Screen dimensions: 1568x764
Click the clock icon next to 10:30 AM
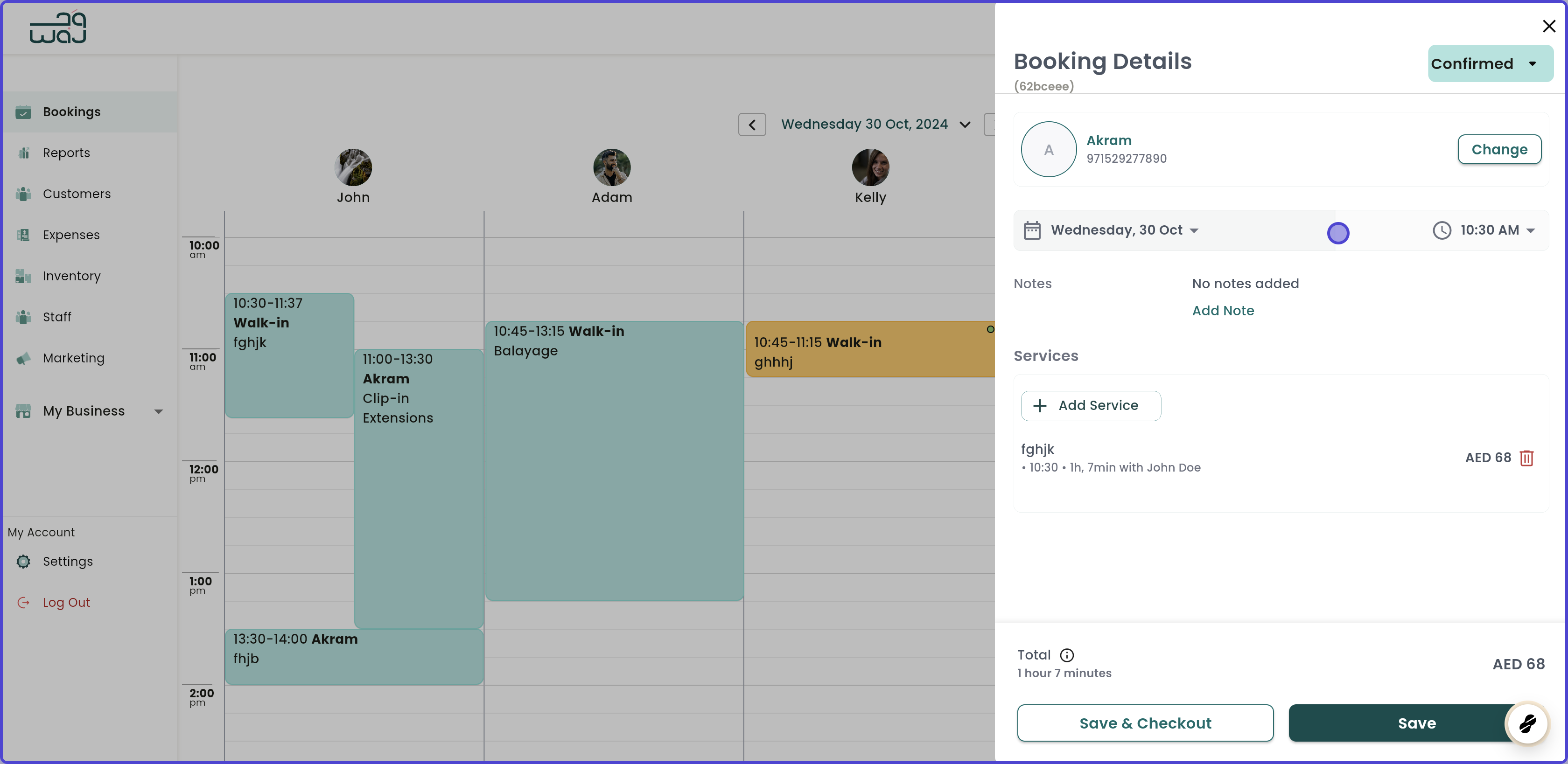point(1442,230)
